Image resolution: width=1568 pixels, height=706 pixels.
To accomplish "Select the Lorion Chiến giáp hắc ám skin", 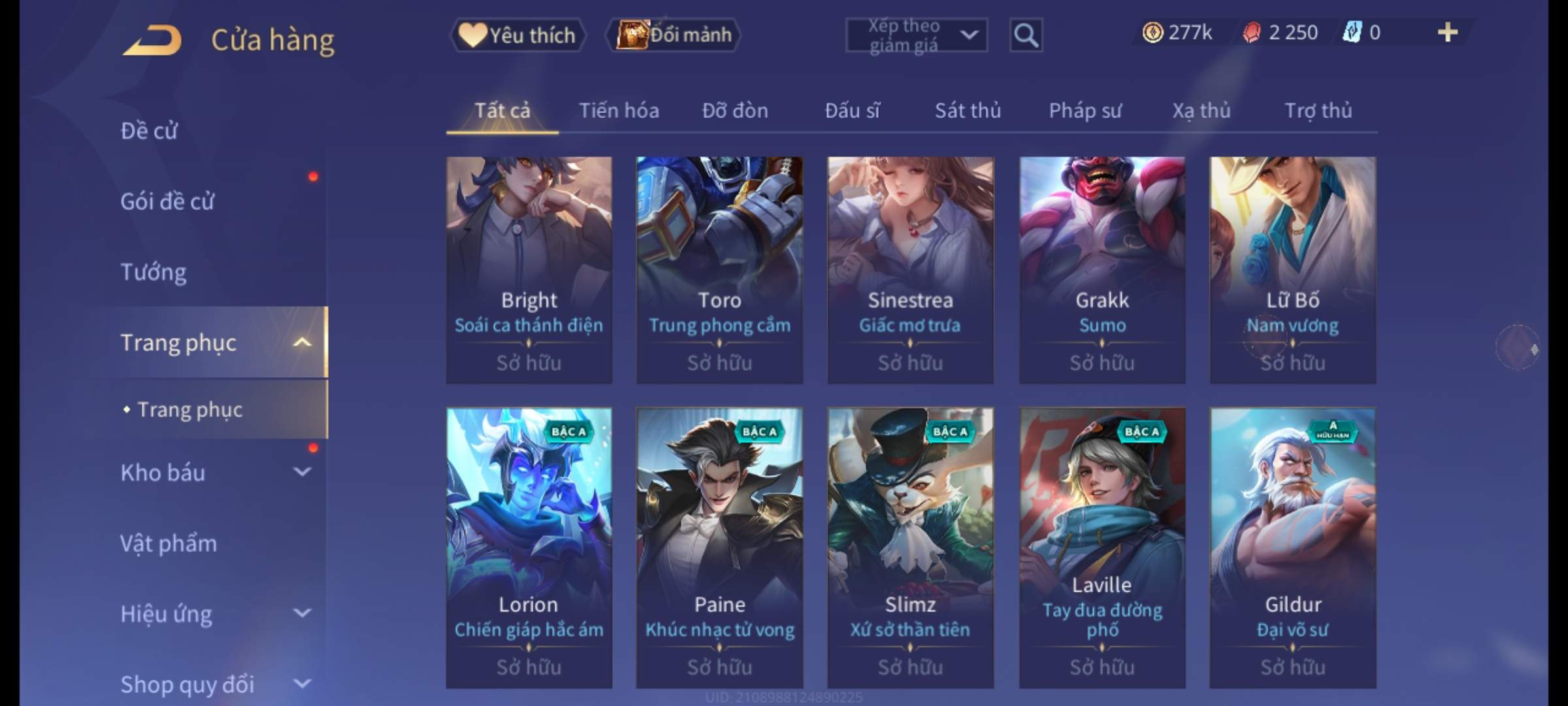I will (x=529, y=548).
